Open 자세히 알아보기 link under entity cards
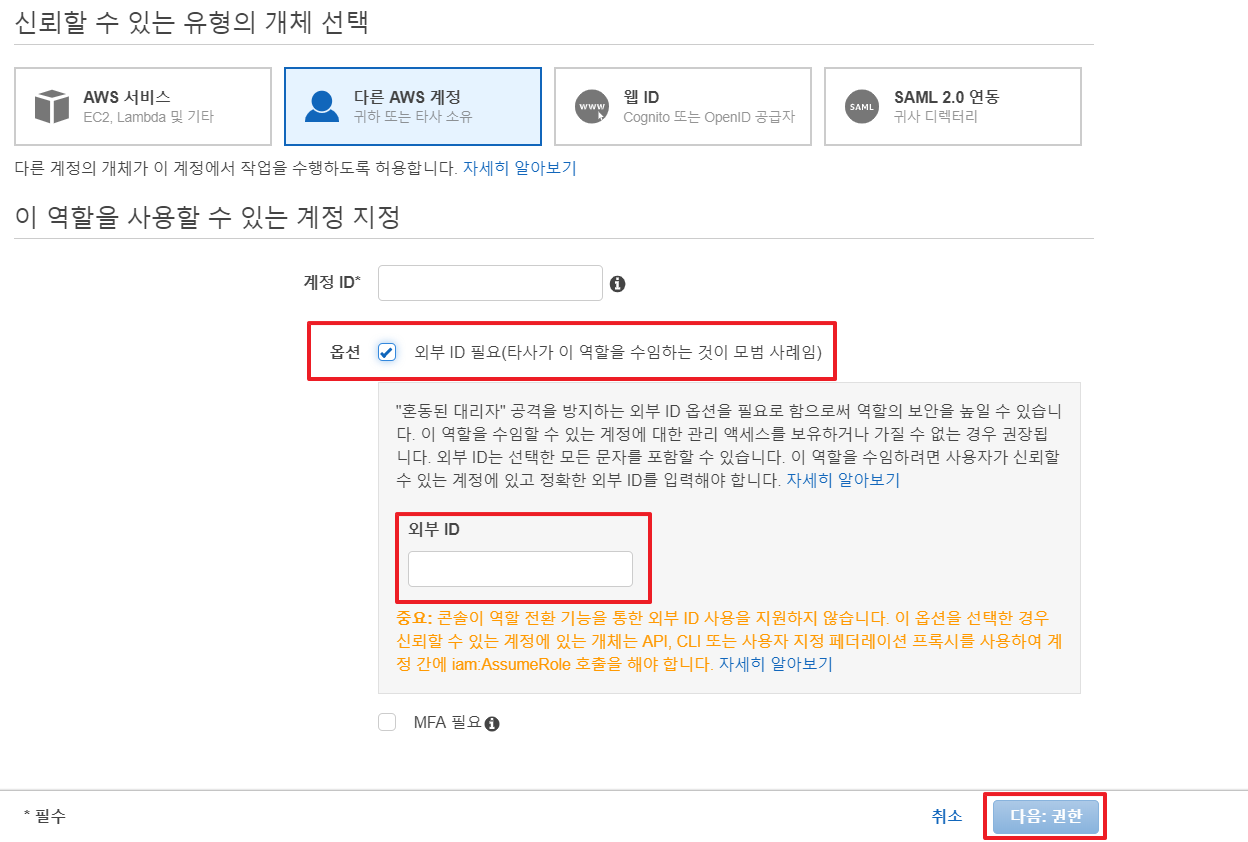This screenshot has height=842, width=1248. pyautogui.click(x=519, y=168)
